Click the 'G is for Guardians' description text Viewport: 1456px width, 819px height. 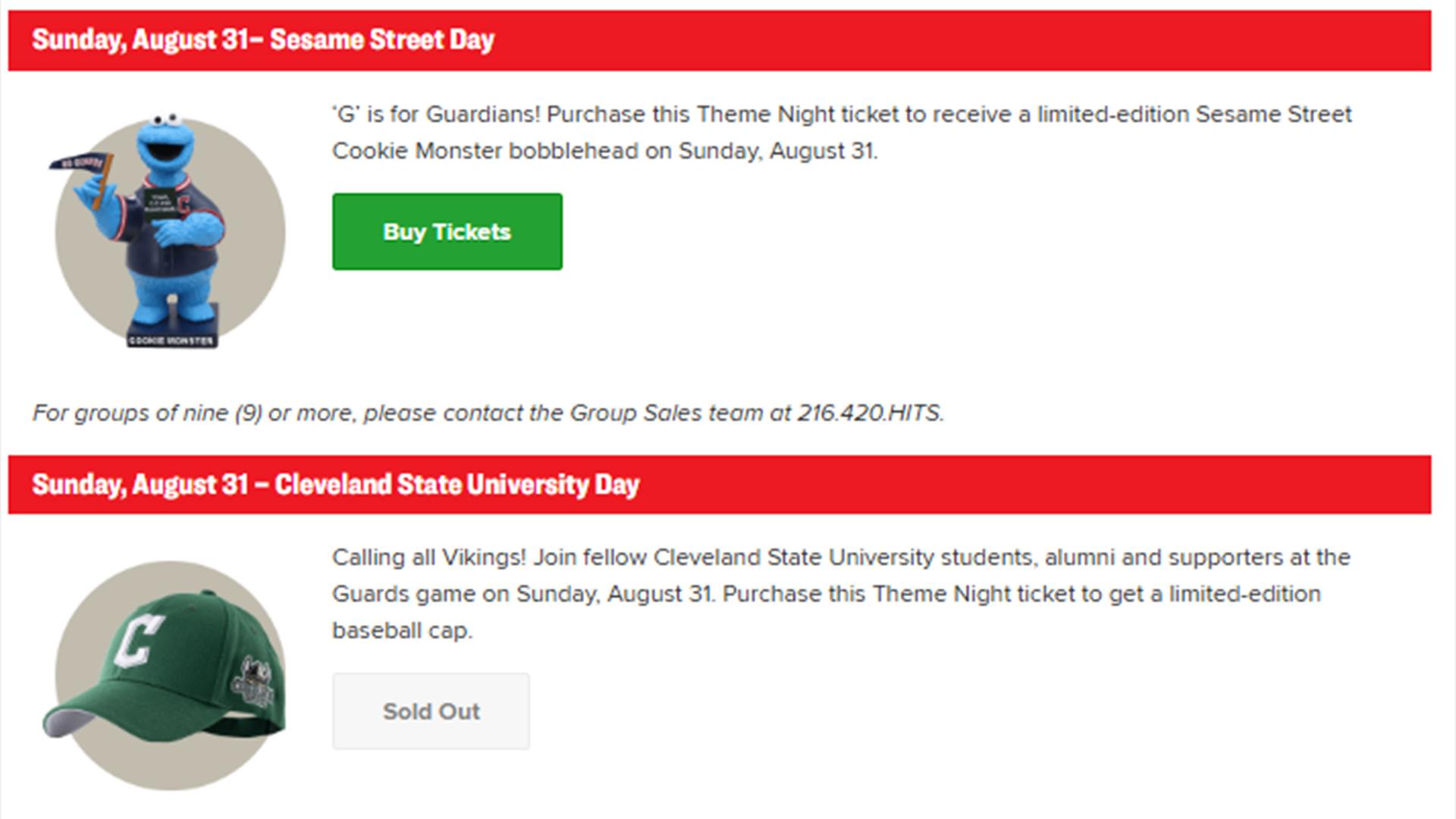tap(842, 133)
